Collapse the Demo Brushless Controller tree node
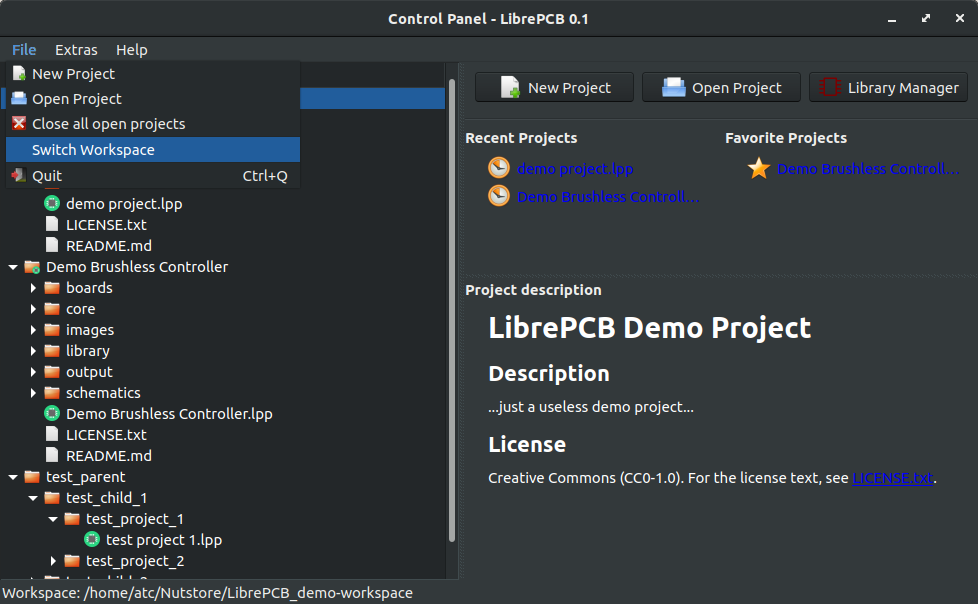 13,267
